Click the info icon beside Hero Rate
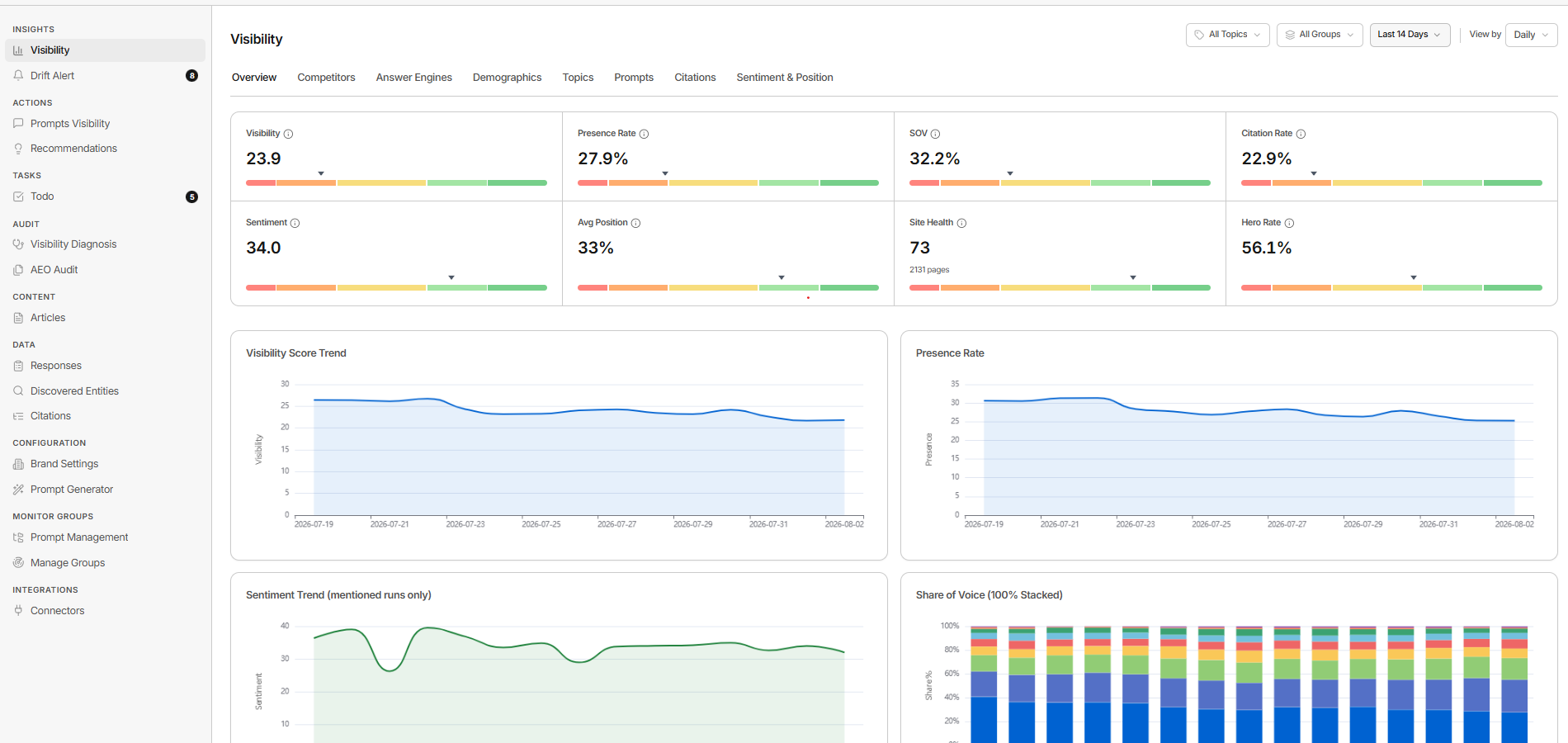Screen dimensions: 1568x743 click(x=1289, y=223)
